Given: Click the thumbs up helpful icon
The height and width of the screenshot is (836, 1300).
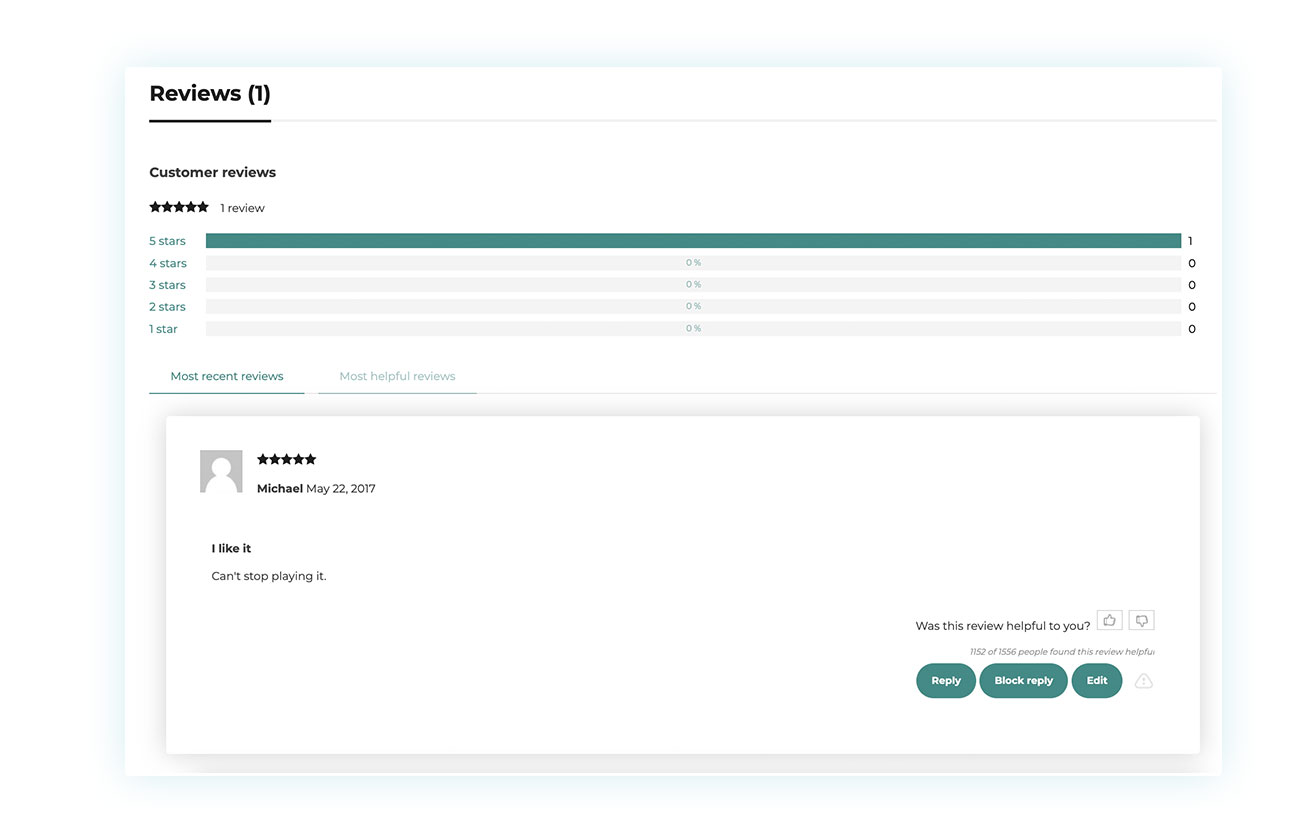Looking at the screenshot, I should [1109, 621].
